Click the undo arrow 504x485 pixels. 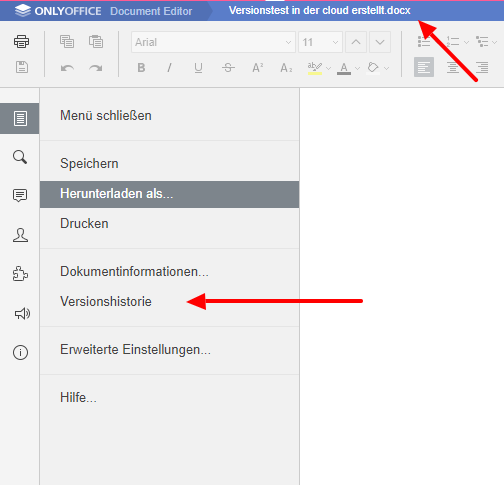[67, 68]
